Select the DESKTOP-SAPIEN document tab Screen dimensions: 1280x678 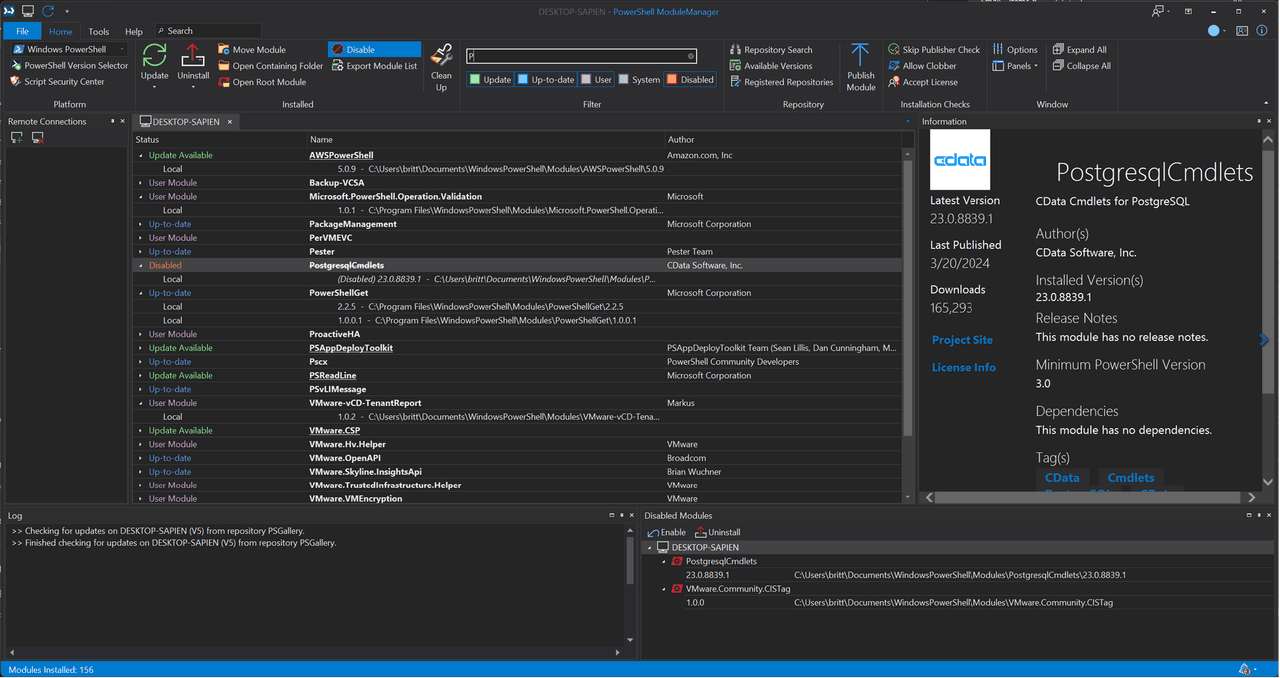point(185,121)
